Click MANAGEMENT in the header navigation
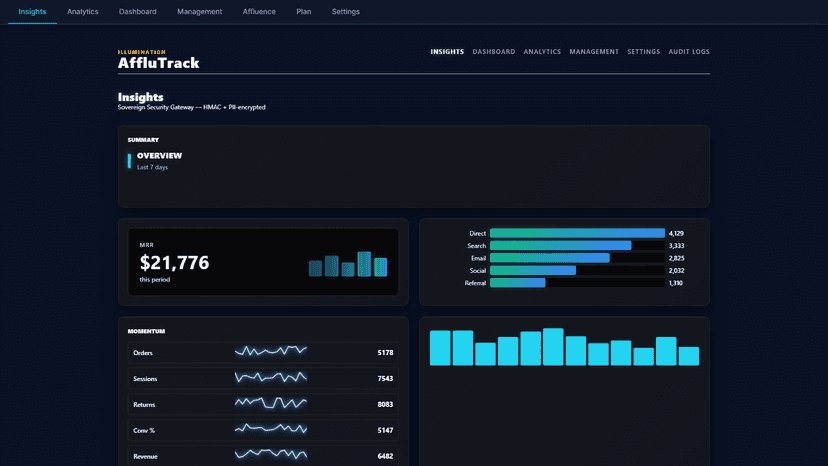Screen dimensions: 828x466 [x=594, y=52]
